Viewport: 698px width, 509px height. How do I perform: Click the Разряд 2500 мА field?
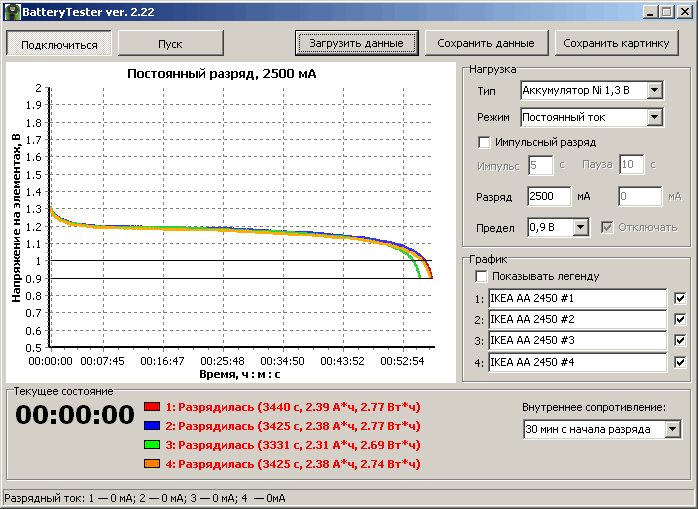pos(549,196)
